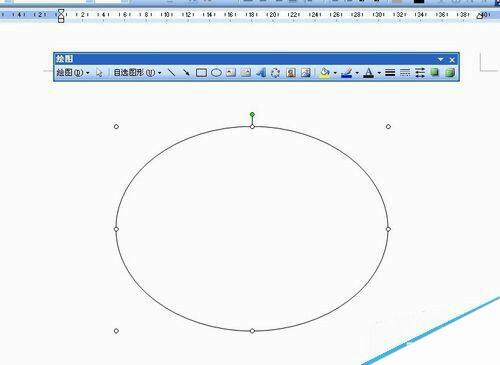Click the right indent marker on ruler
The width and height of the screenshot is (500, 365).
click(x=480, y=15)
